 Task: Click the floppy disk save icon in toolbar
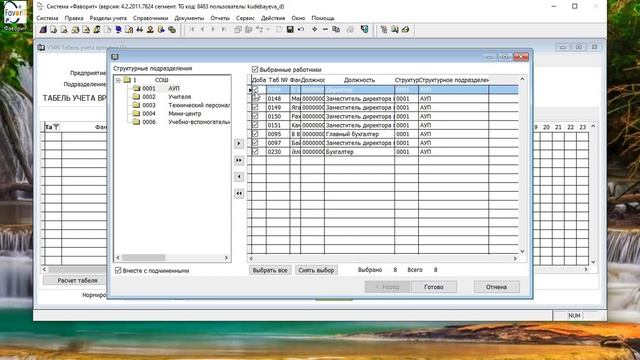[290, 30]
